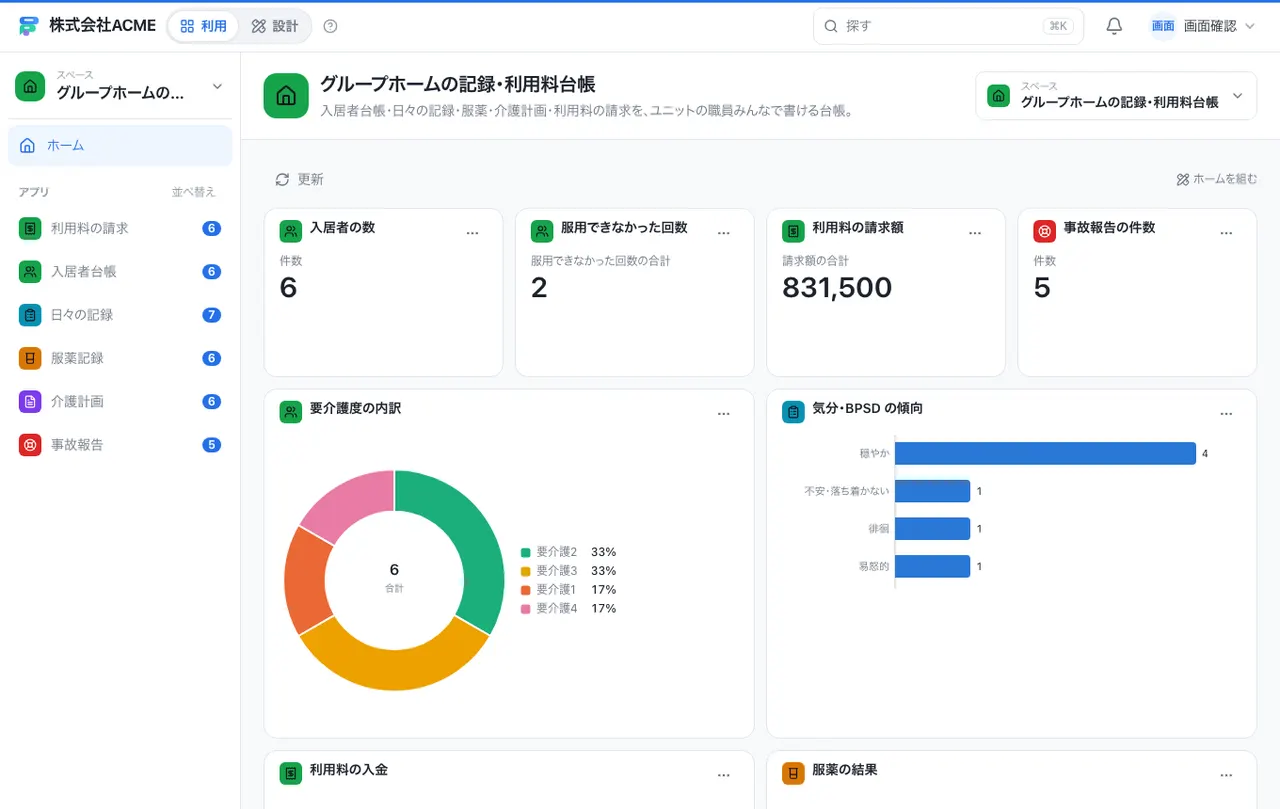Open the help question mark icon
Image resolution: width=1280 pixels, height=809 pixels.
click(331, 26)
